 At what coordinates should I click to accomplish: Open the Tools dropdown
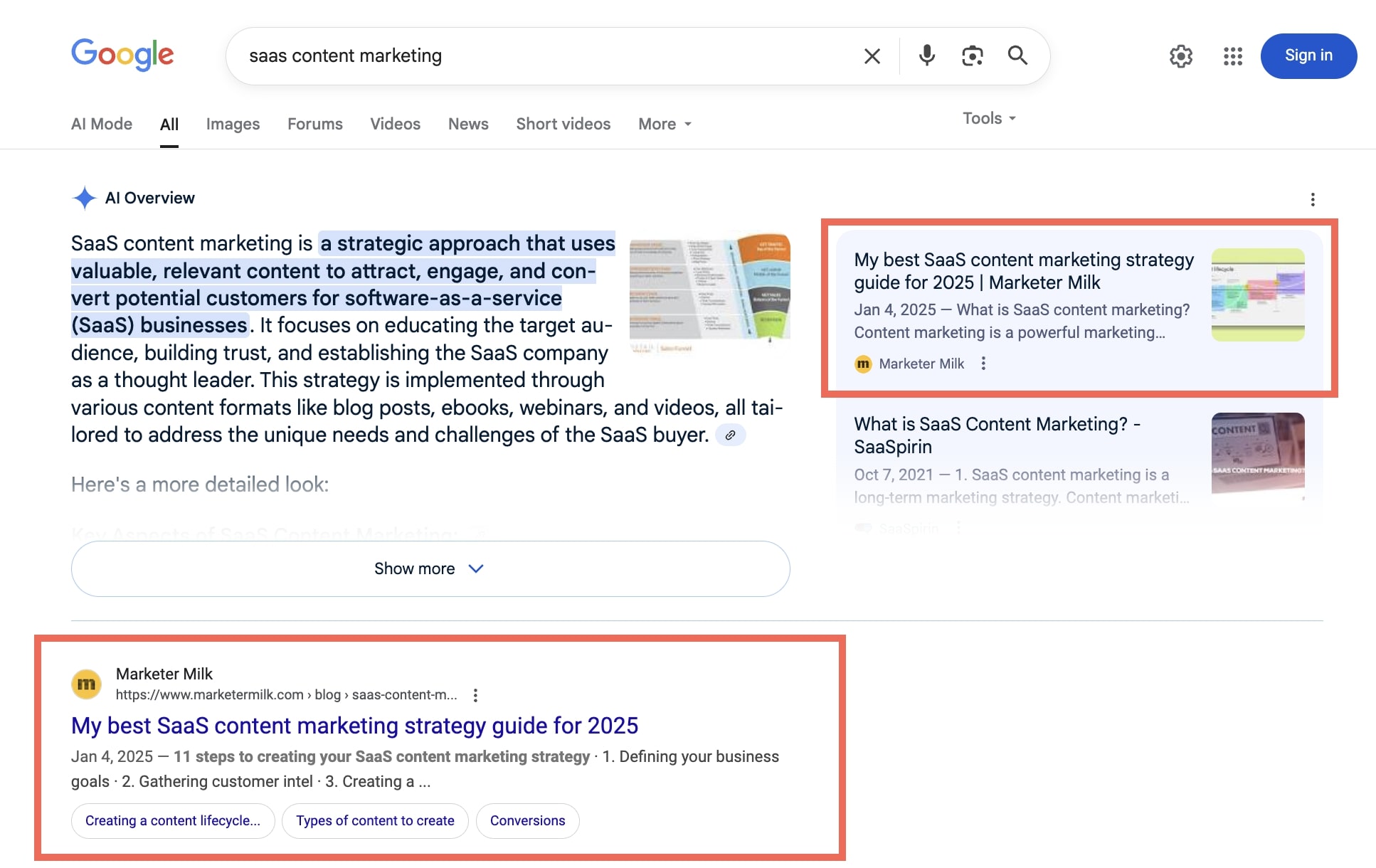coord(989,118)
